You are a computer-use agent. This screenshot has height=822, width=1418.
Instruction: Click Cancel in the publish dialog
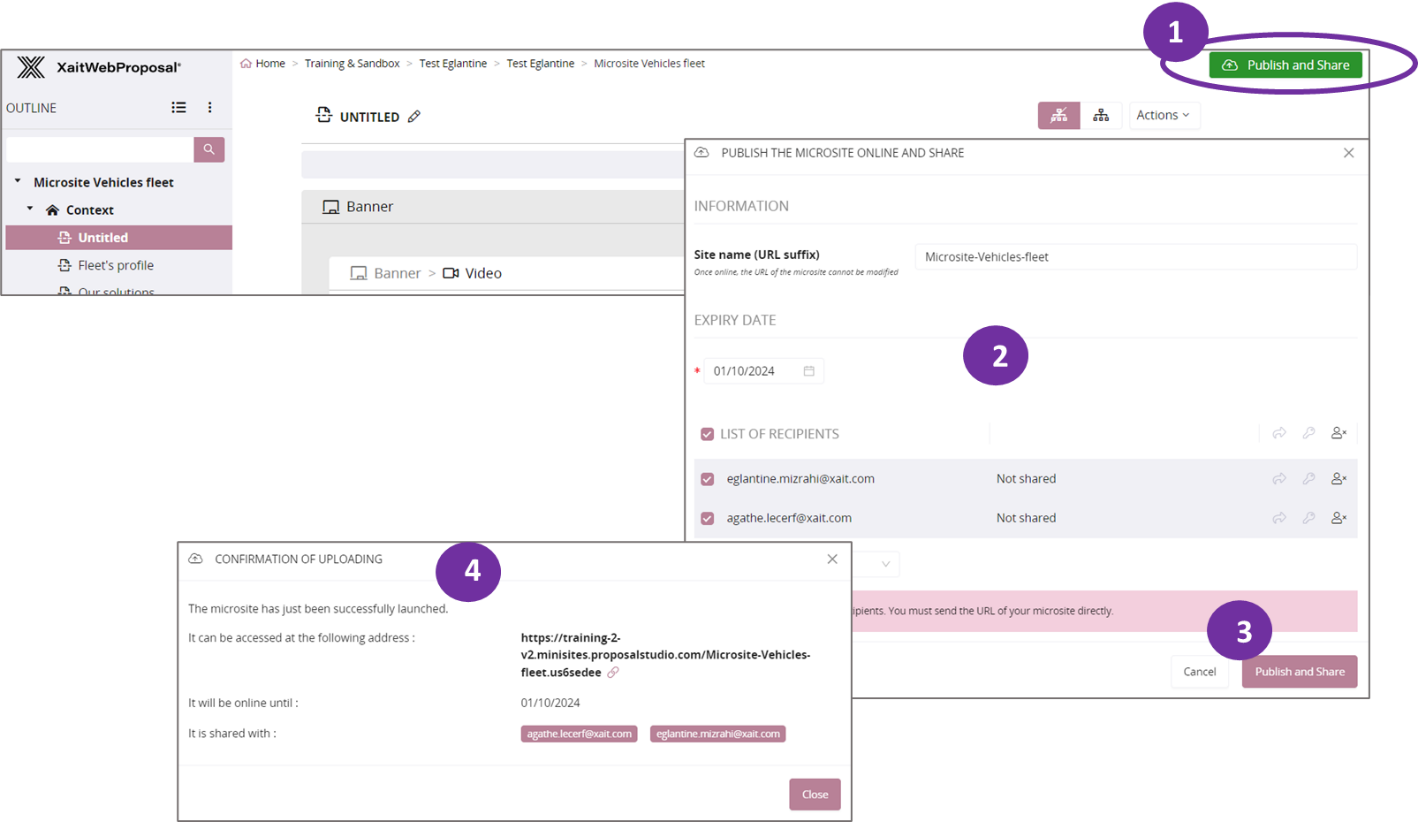point(1199,672)
